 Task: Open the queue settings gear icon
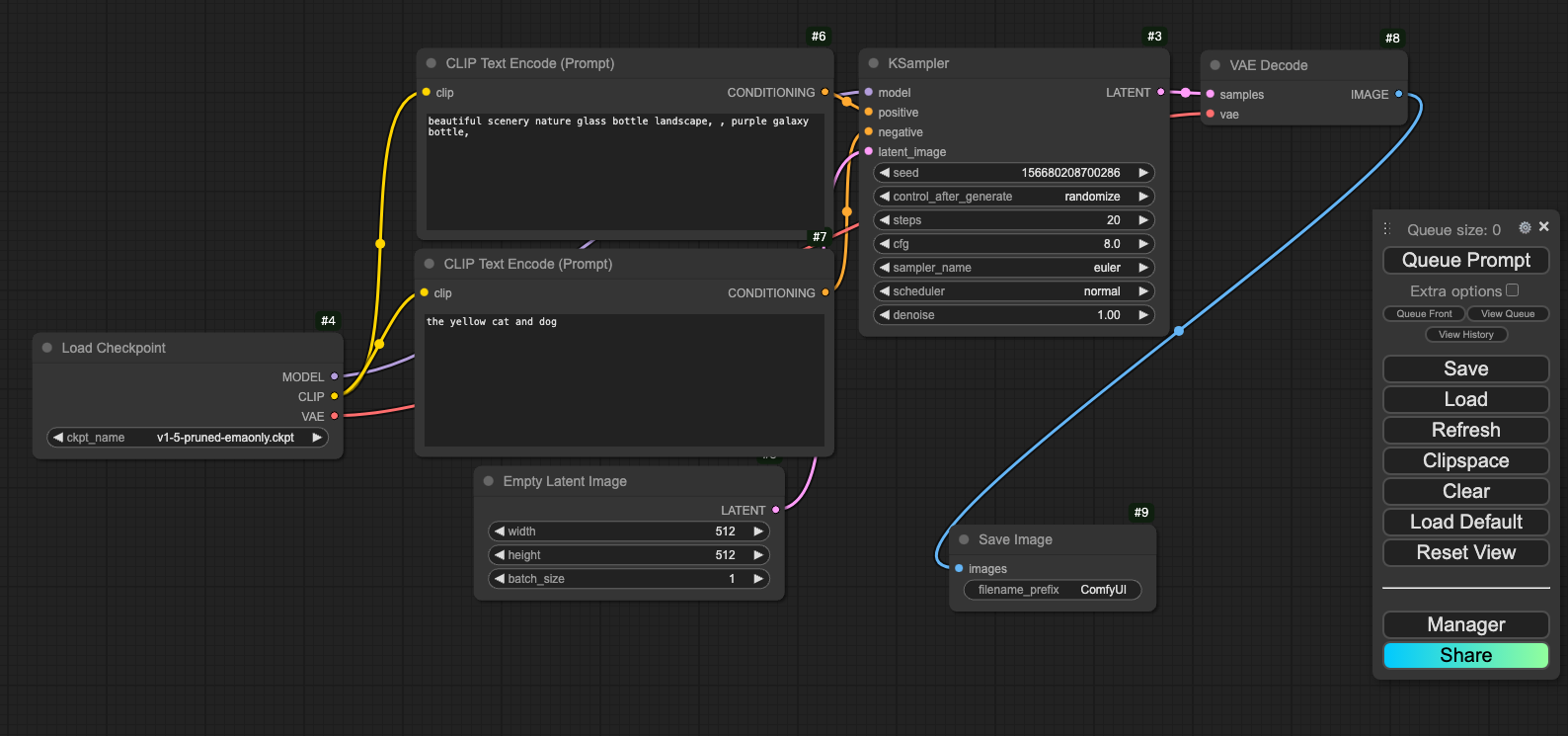tap(1525, 228)
